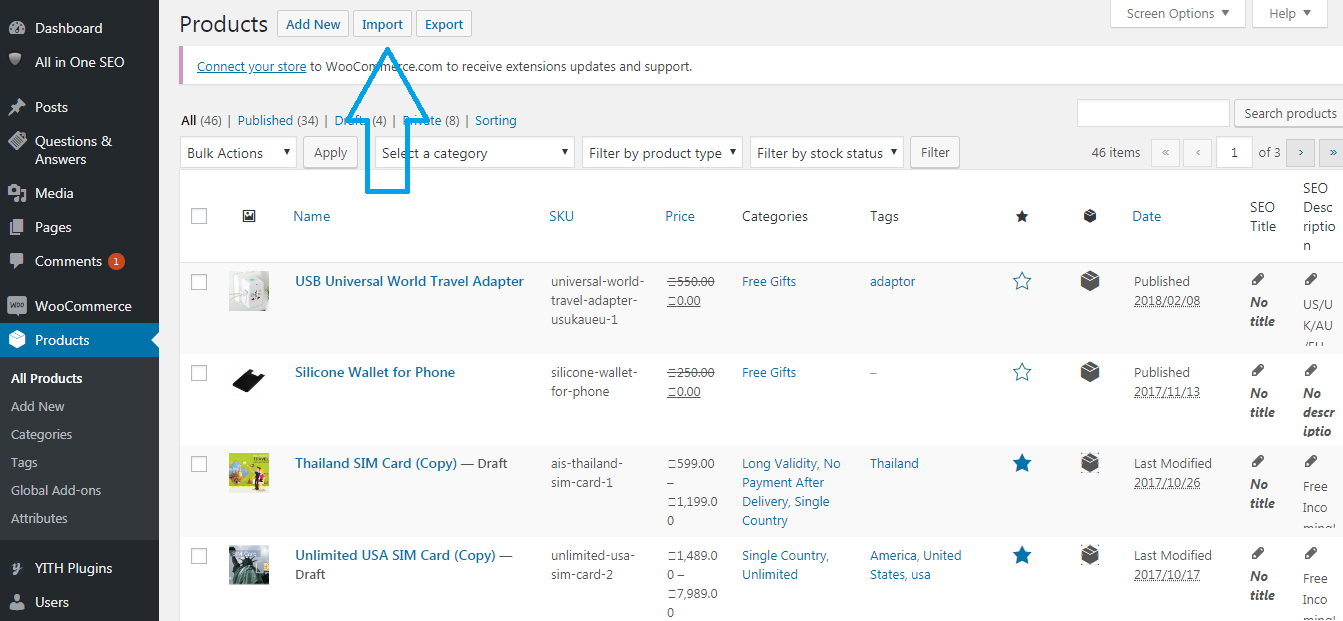Open Bulk Actions dropdown
The width and height of the screenshot is (1343, 621).
(239, 153)
